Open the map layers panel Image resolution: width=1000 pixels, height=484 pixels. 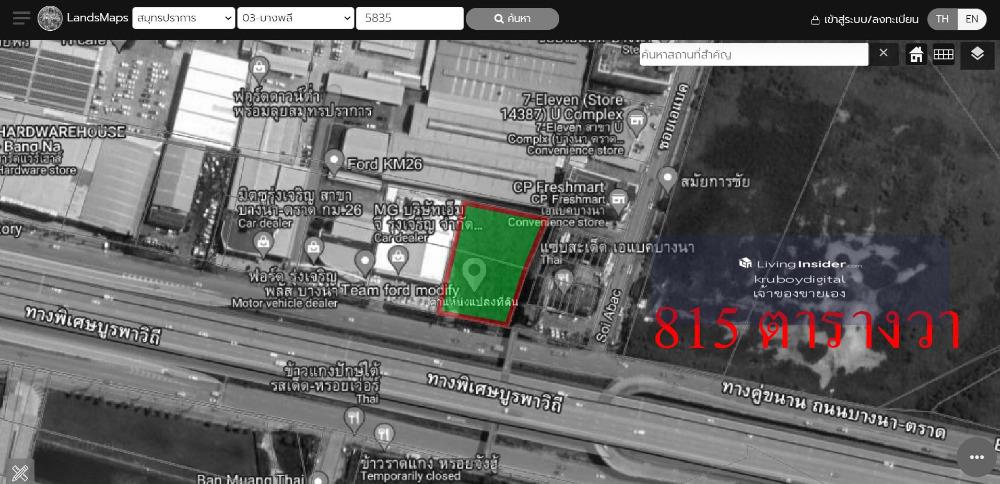click(977, 54)
